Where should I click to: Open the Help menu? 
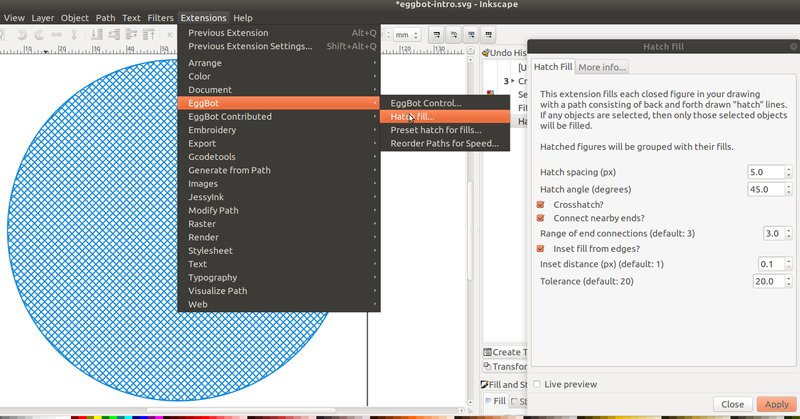(243, 18)
